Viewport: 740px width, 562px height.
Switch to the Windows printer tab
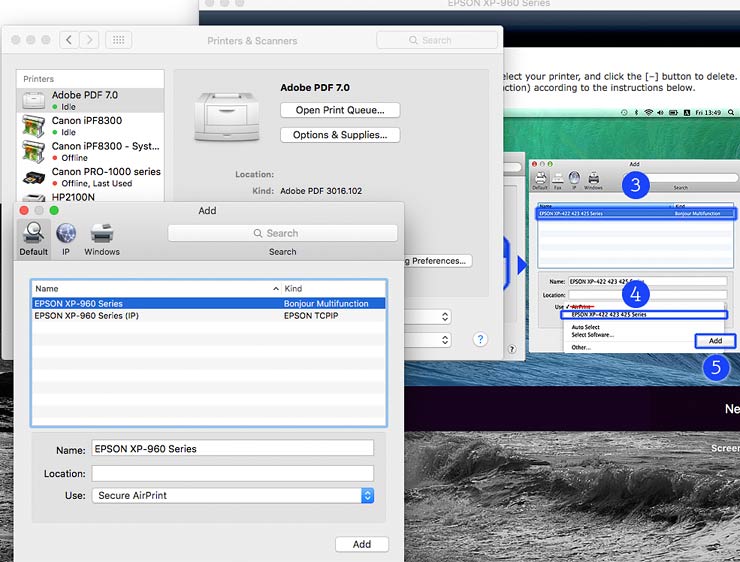[x=102, y=238]
